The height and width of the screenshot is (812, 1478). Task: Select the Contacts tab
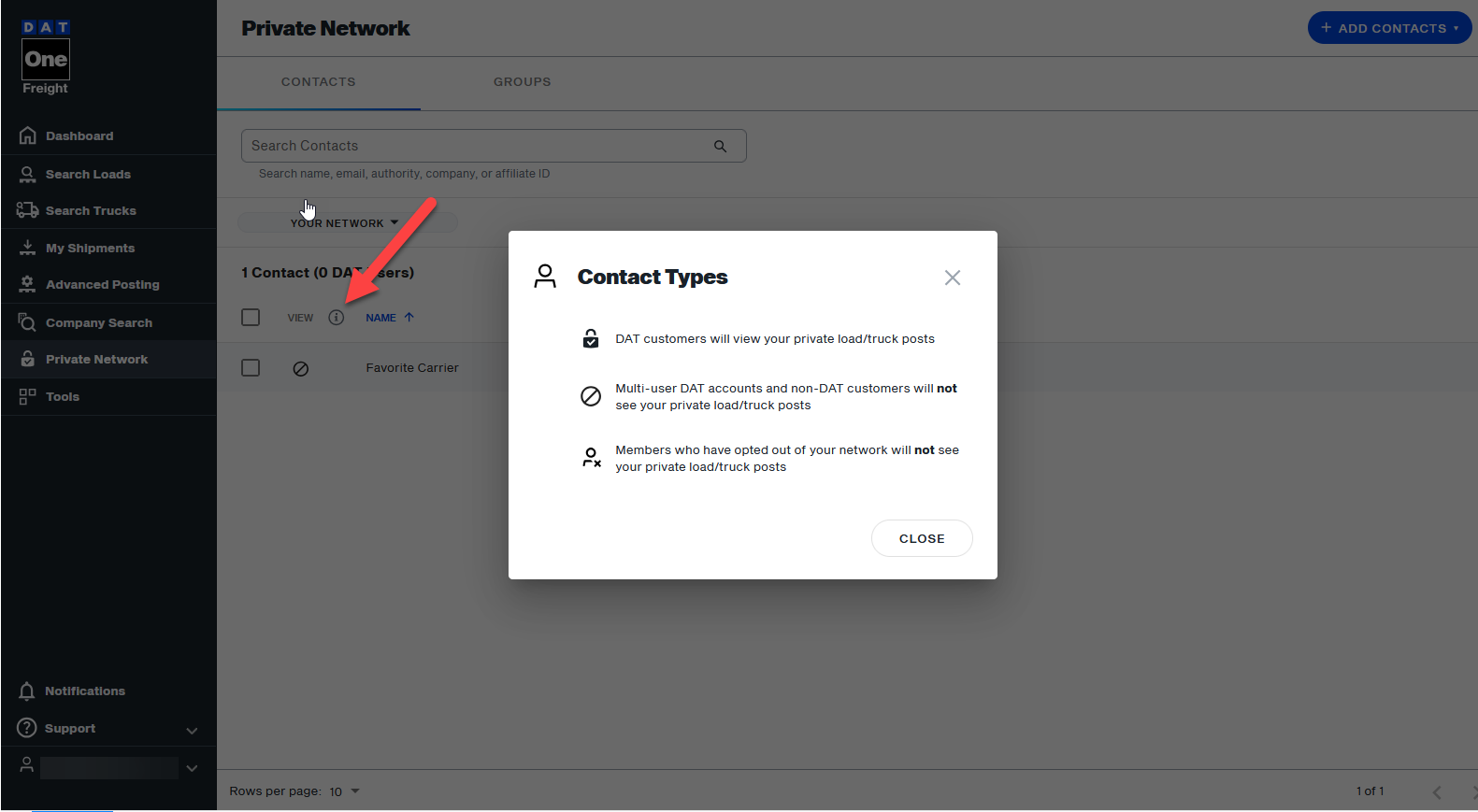(318, 82)
